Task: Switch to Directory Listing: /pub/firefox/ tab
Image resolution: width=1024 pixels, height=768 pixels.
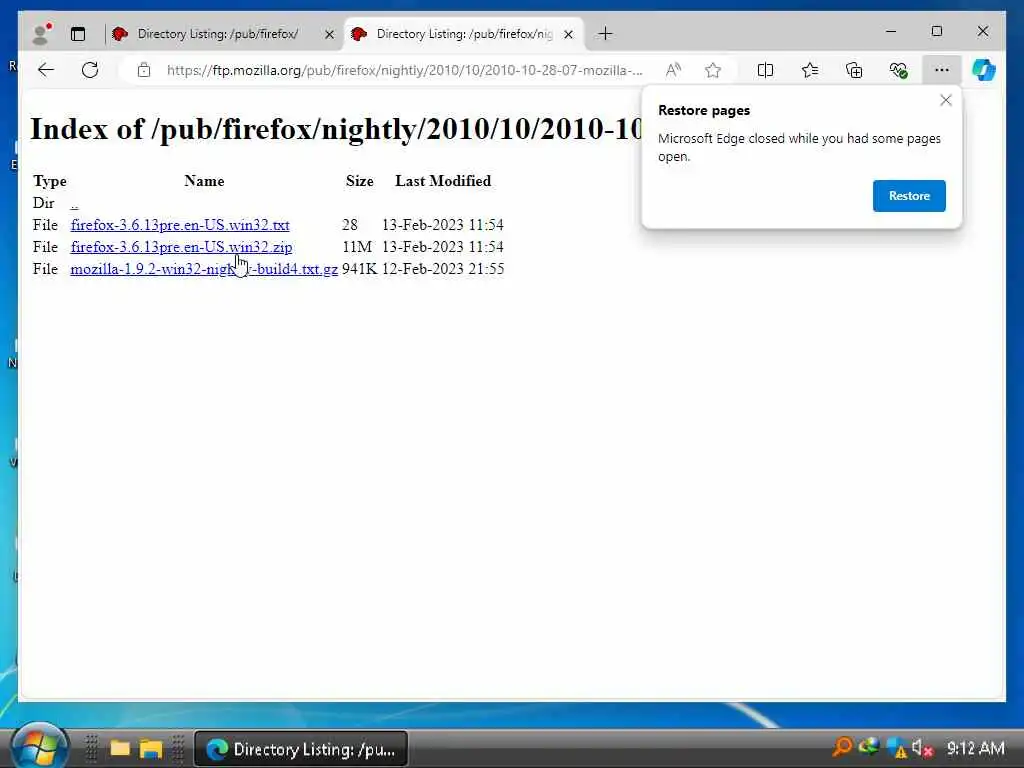Action: 217,34
